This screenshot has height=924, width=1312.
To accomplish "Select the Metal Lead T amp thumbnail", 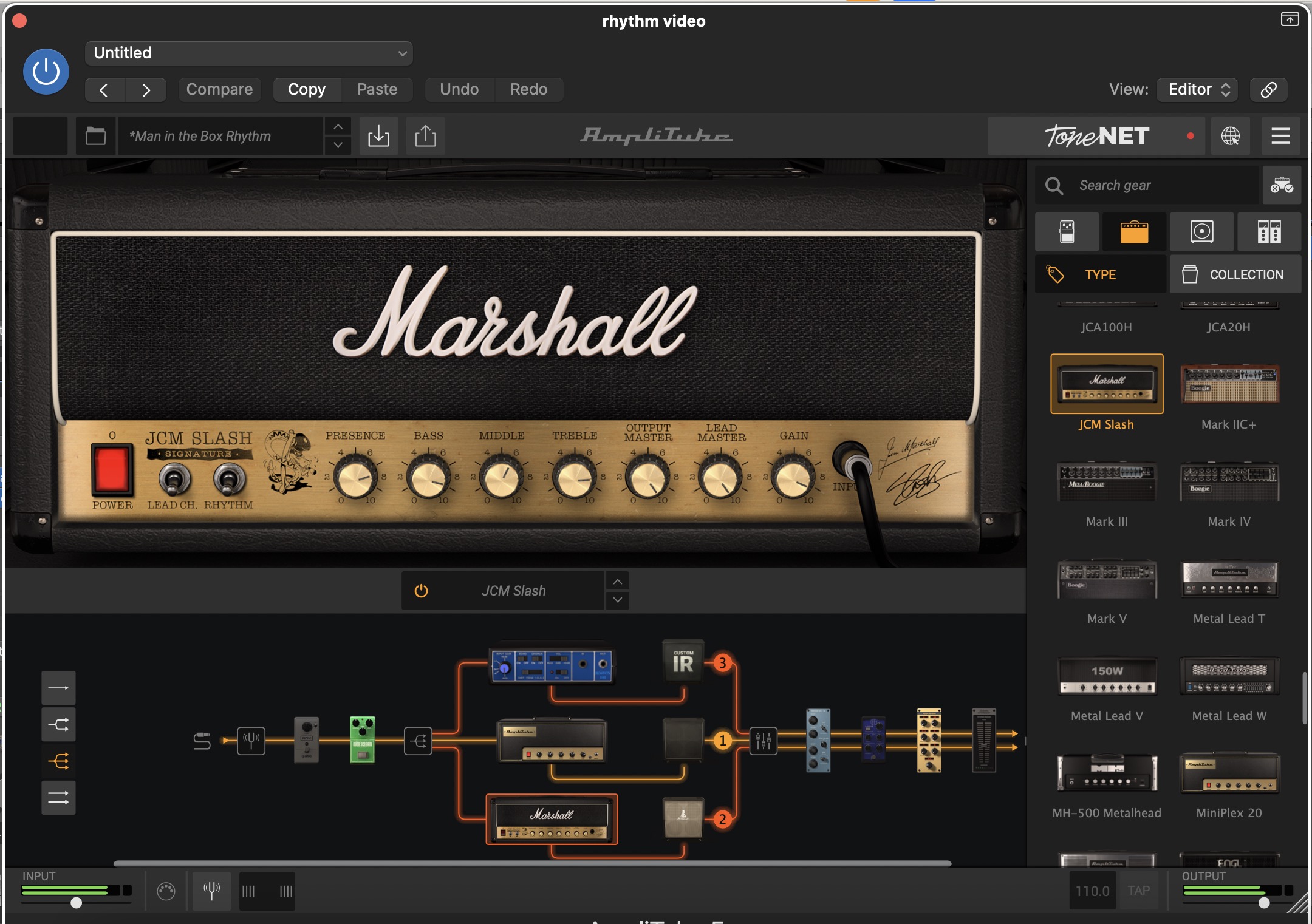I will (x=1229, y=579).
